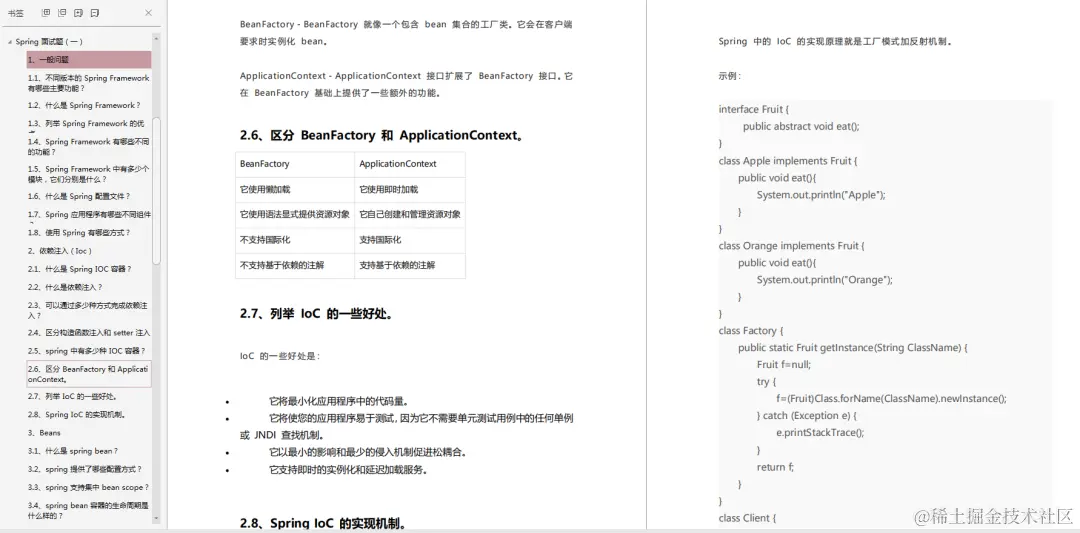Click heading 2.8、Spring IoC 的实现机制
The width and height of the screenshot is (1080, 533).
tap(322, 523)
